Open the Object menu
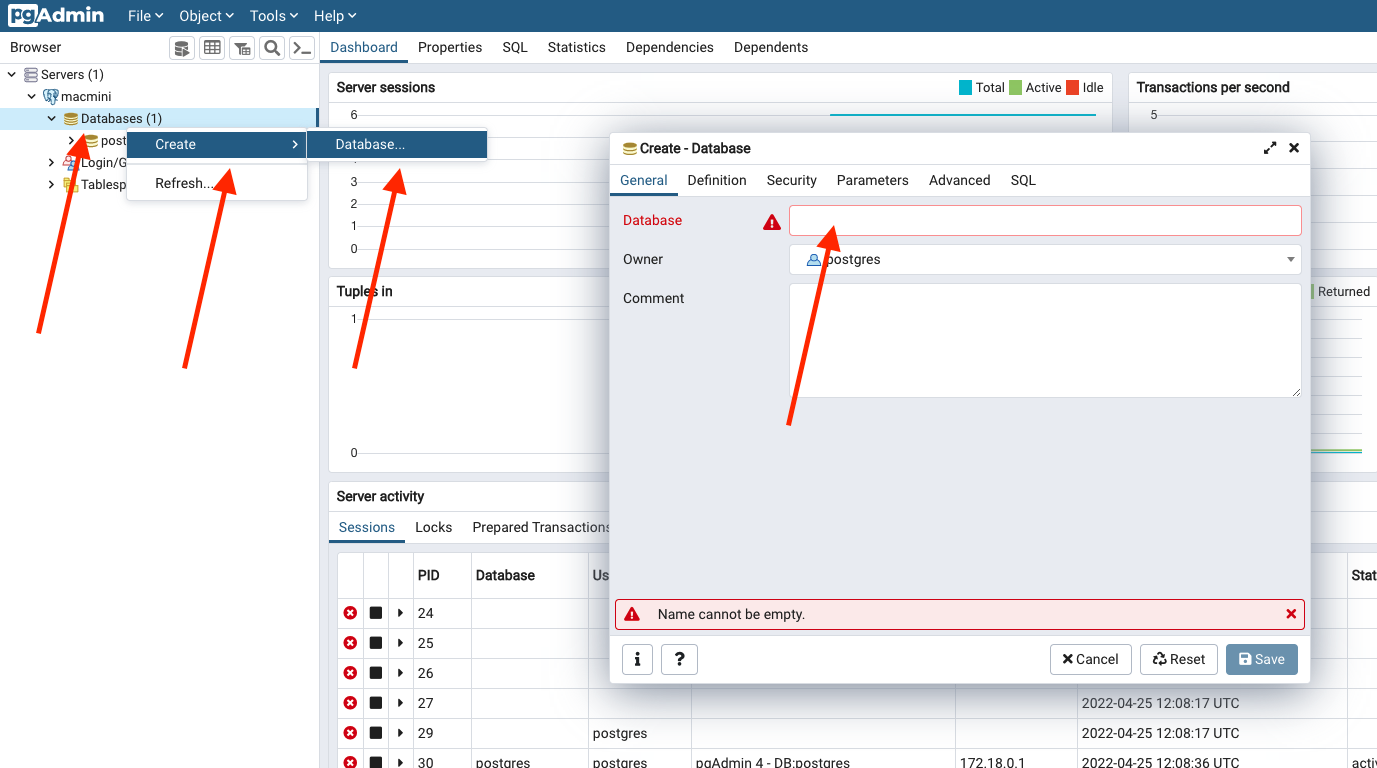 click(x=206, y=16)
